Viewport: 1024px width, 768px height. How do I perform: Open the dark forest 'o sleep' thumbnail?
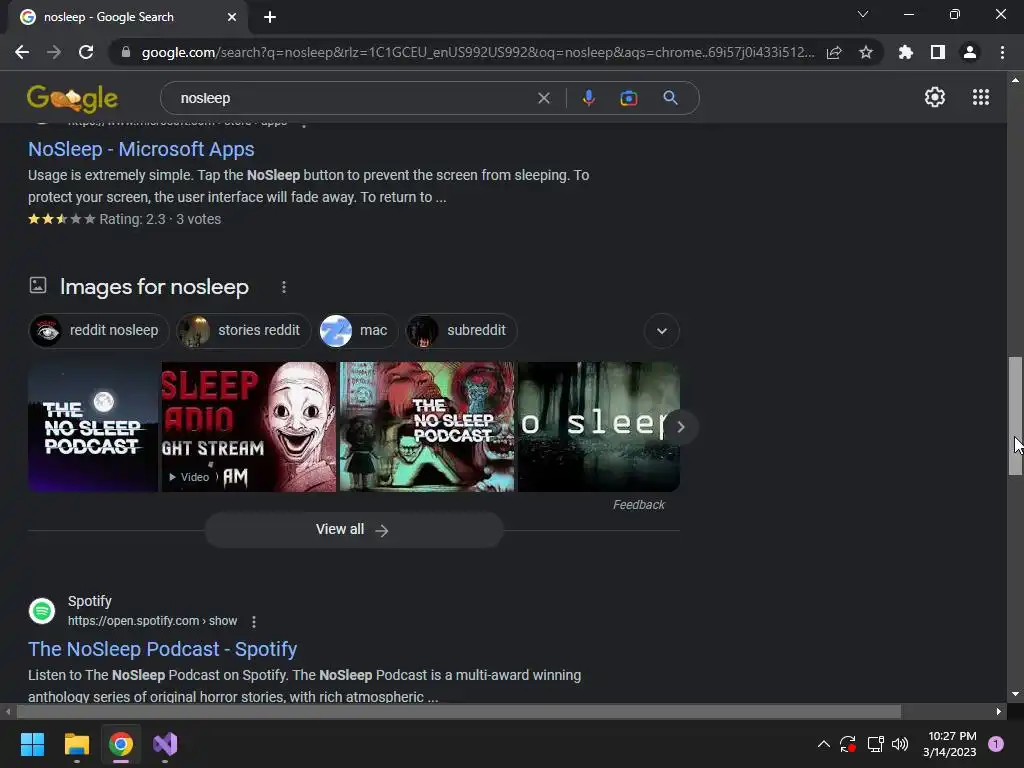click(x=599, y=426)
